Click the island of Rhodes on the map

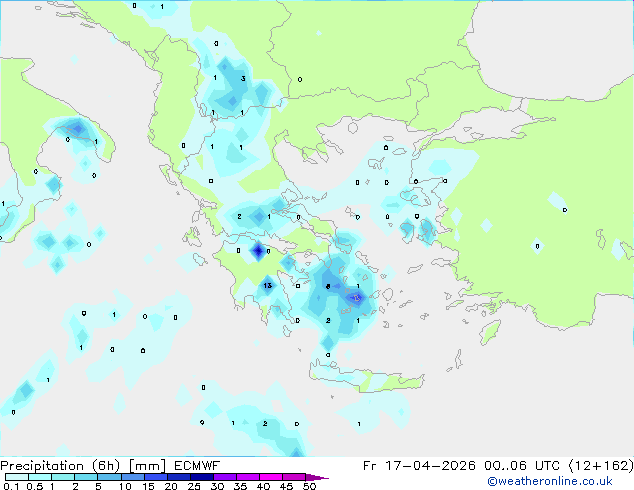point(490,332)
